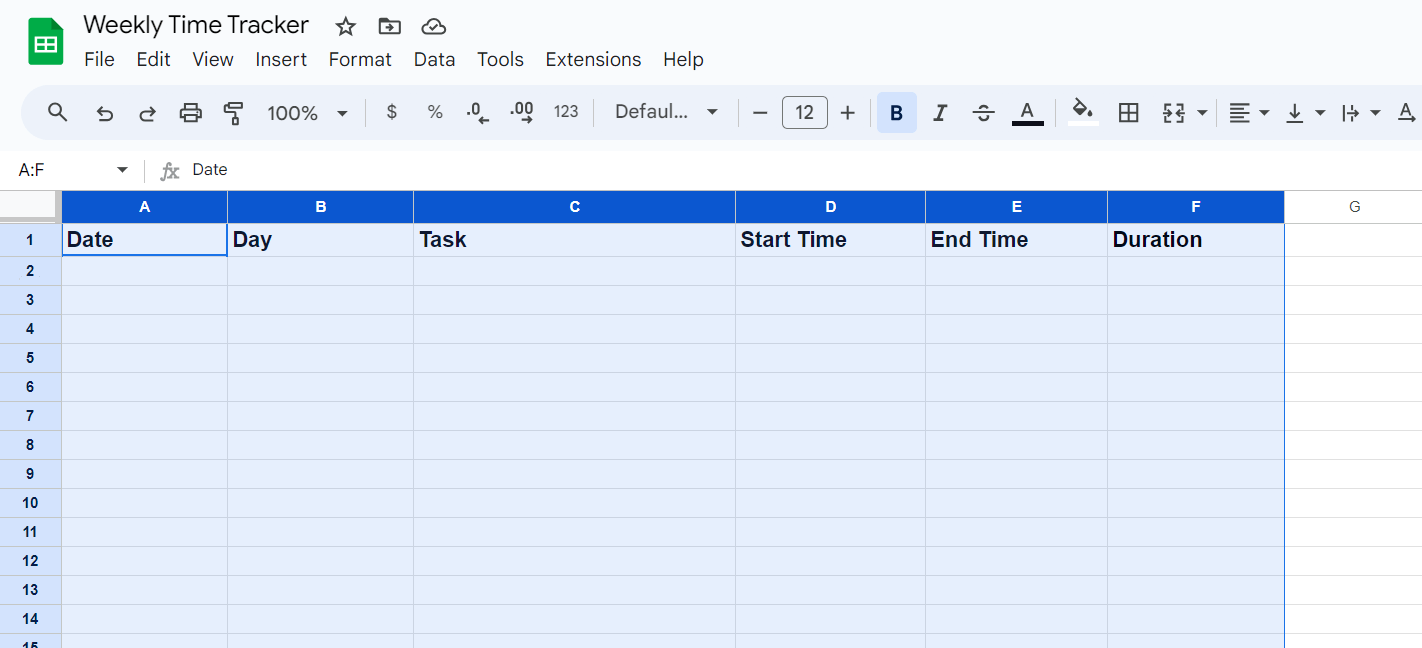Select the paint format roller icon

coord(233,113)
